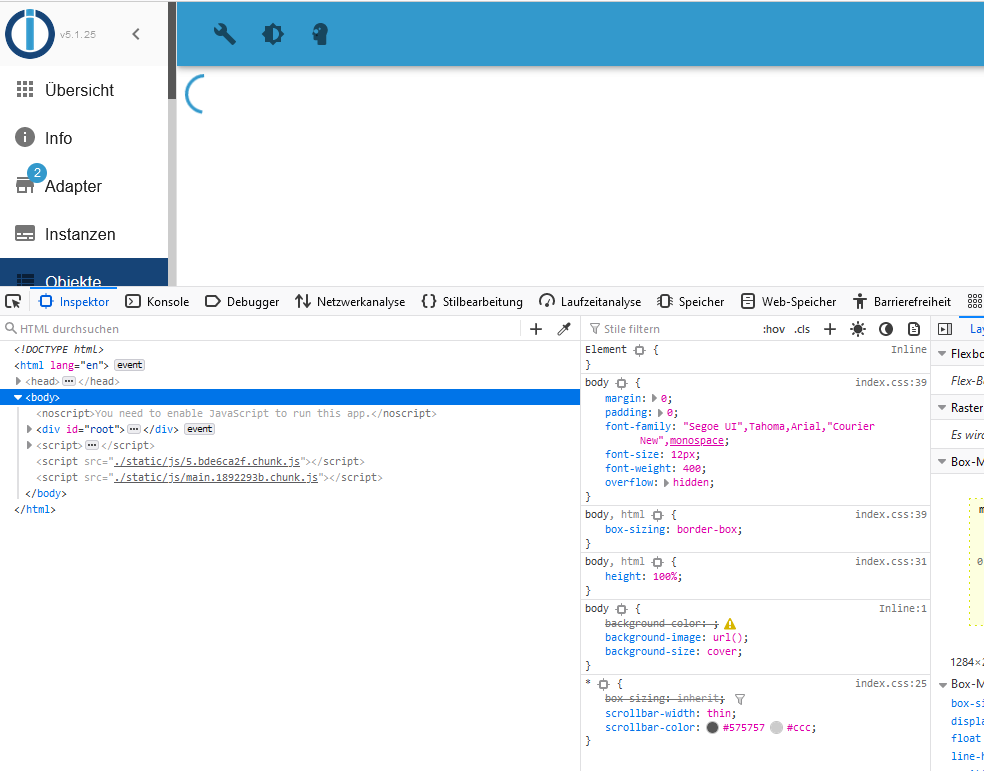The image size is (984, 771).
Task: Switch to the Stilbearbeitung tab
Action: [x=472, y=302]
